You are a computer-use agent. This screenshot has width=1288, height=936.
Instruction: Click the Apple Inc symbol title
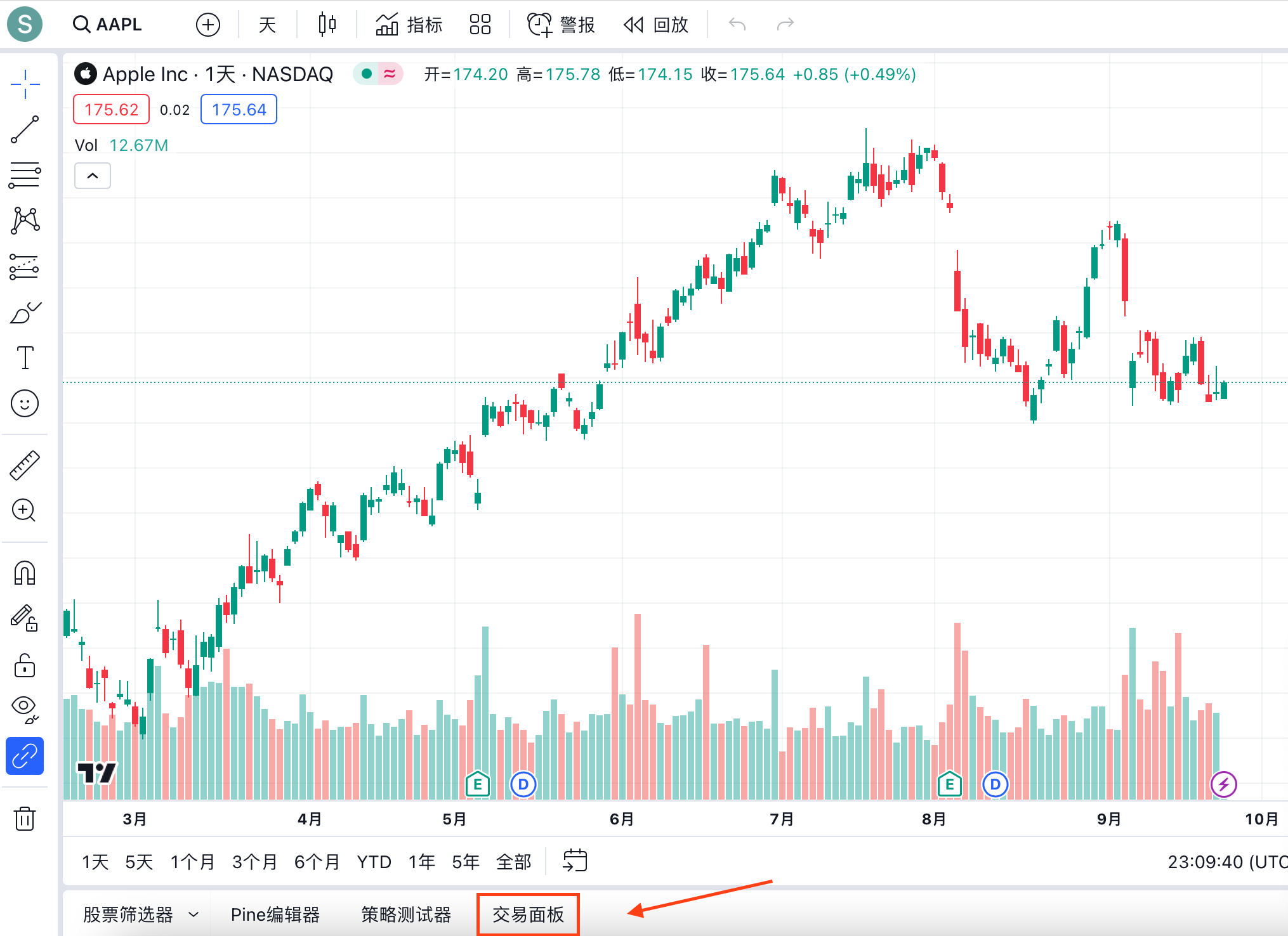(218, 74)
